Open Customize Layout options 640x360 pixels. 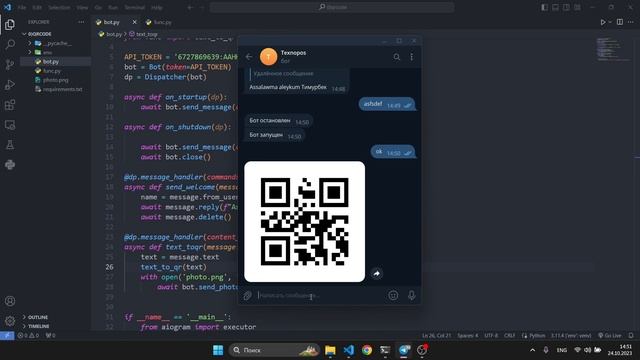[x=577, y=7]
